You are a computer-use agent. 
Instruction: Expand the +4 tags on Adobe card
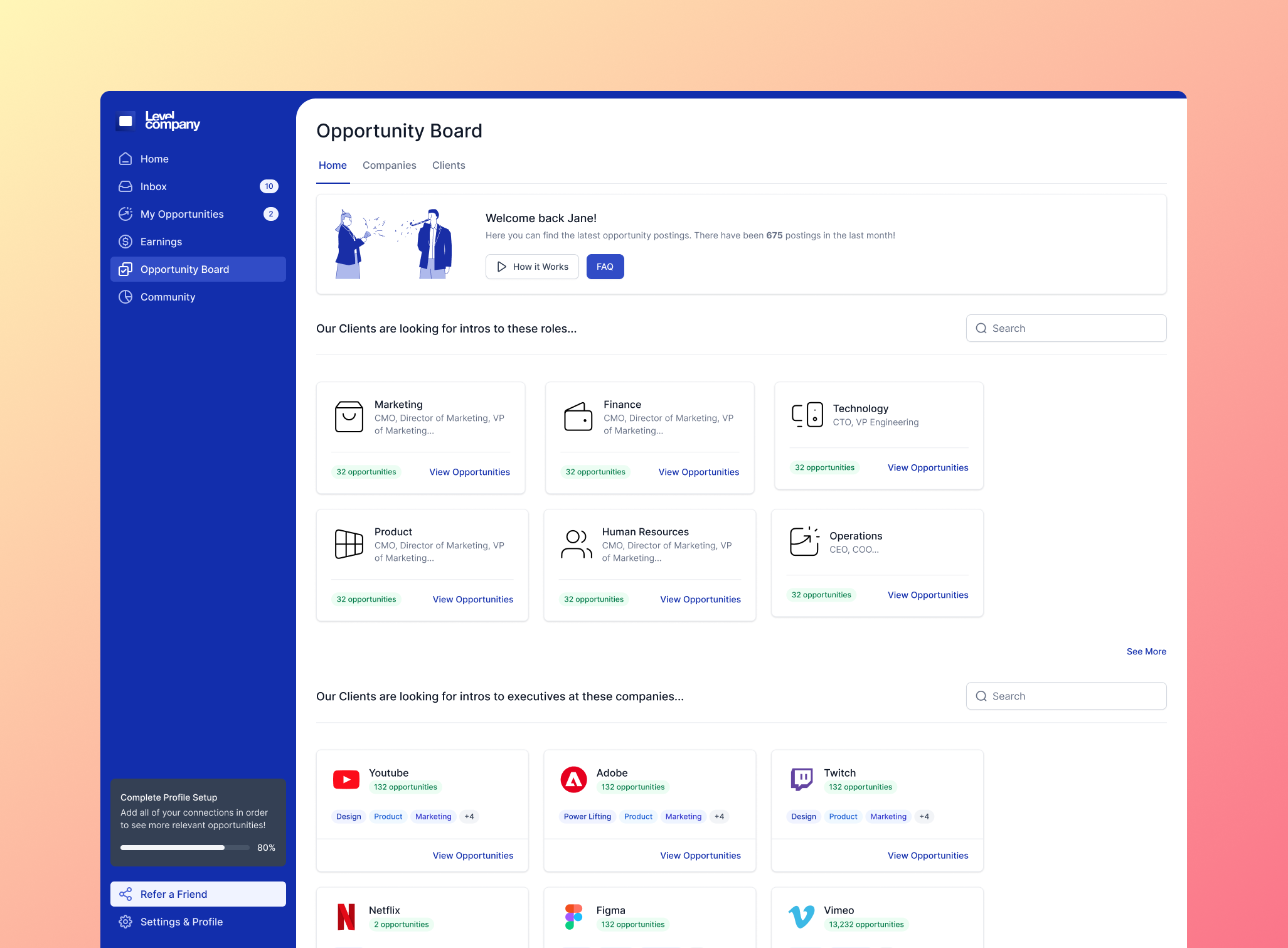[719, 816]
